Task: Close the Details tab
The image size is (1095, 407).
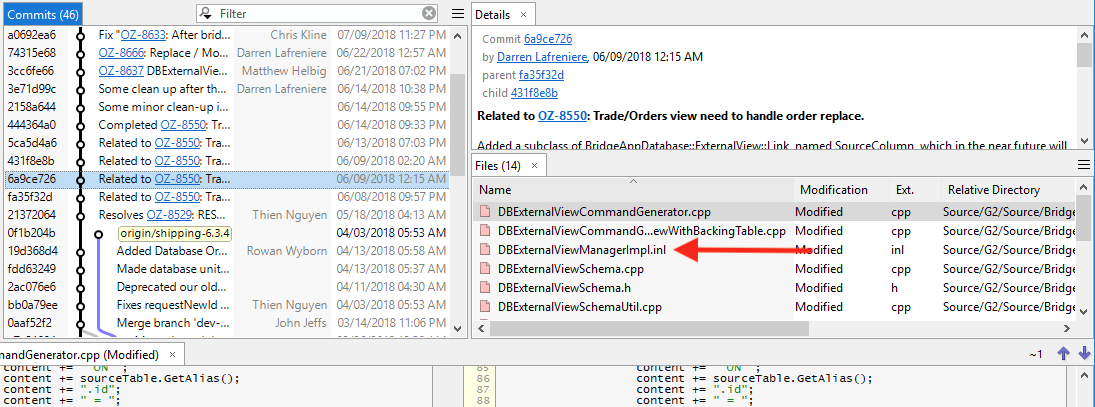Action: click(524, 15)
